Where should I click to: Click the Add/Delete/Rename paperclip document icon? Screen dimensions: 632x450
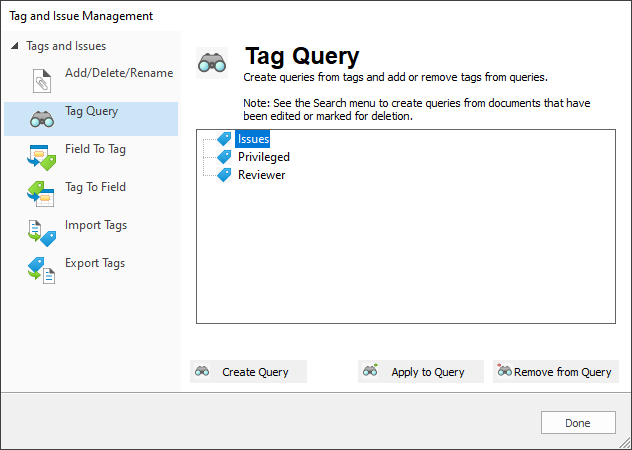[42, 81]
